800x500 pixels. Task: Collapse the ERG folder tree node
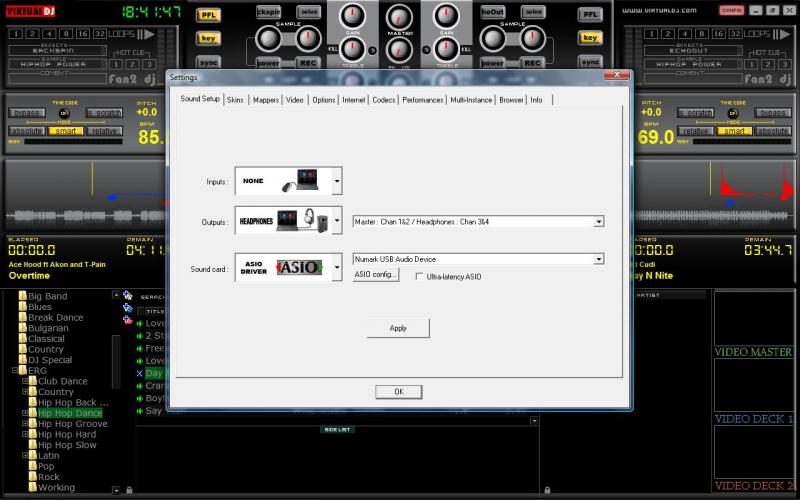click(15, 370)
